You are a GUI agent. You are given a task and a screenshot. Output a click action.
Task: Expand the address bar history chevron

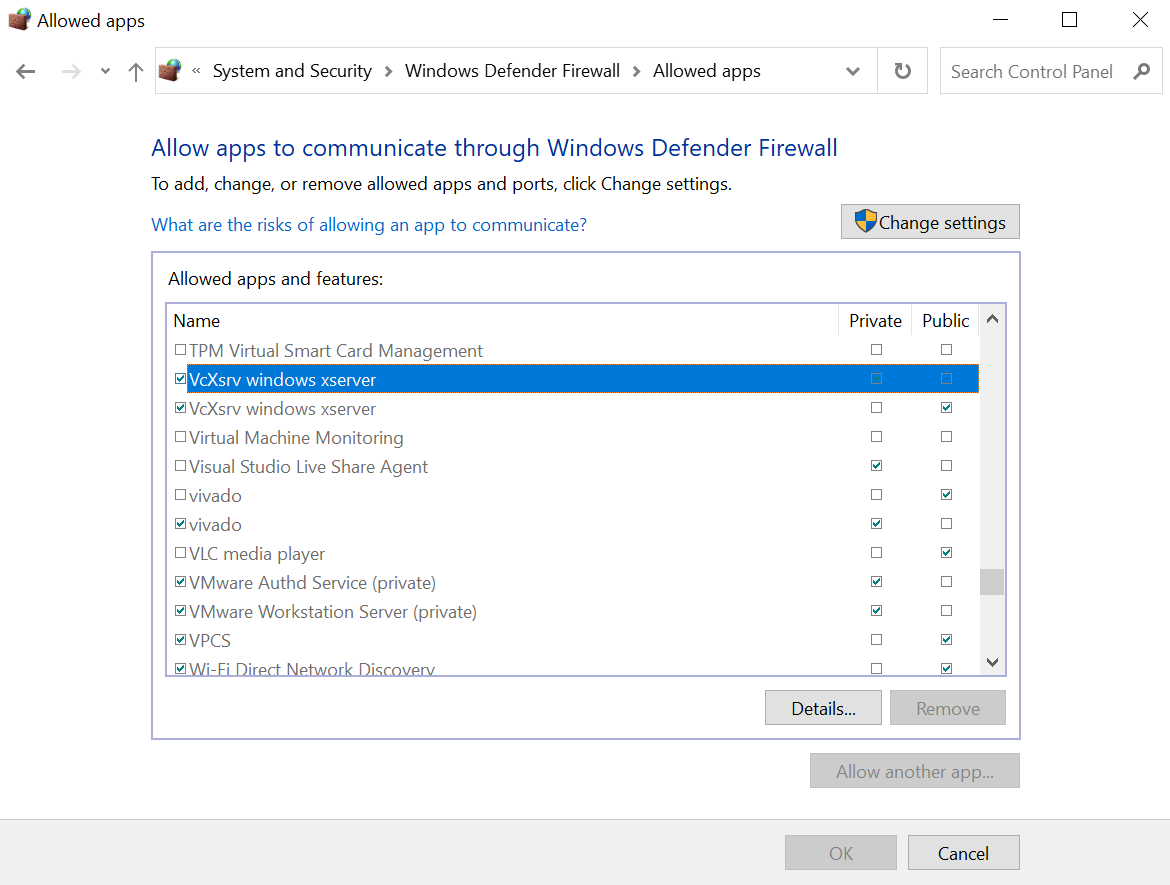tap(853, 72)
